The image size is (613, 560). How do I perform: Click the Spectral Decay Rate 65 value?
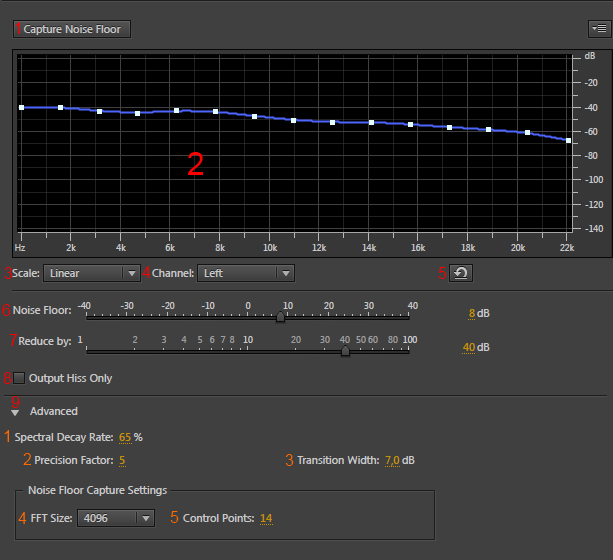(125, 437)
